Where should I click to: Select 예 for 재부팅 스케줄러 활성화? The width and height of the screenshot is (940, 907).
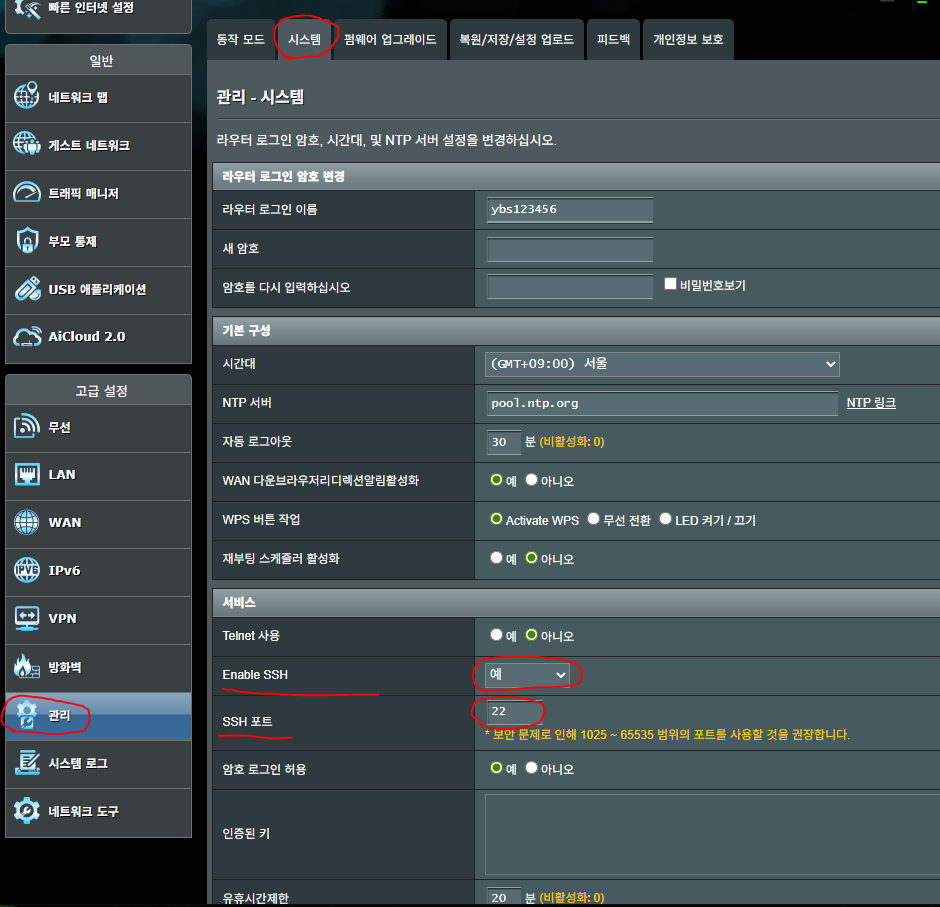pos(496,558)
